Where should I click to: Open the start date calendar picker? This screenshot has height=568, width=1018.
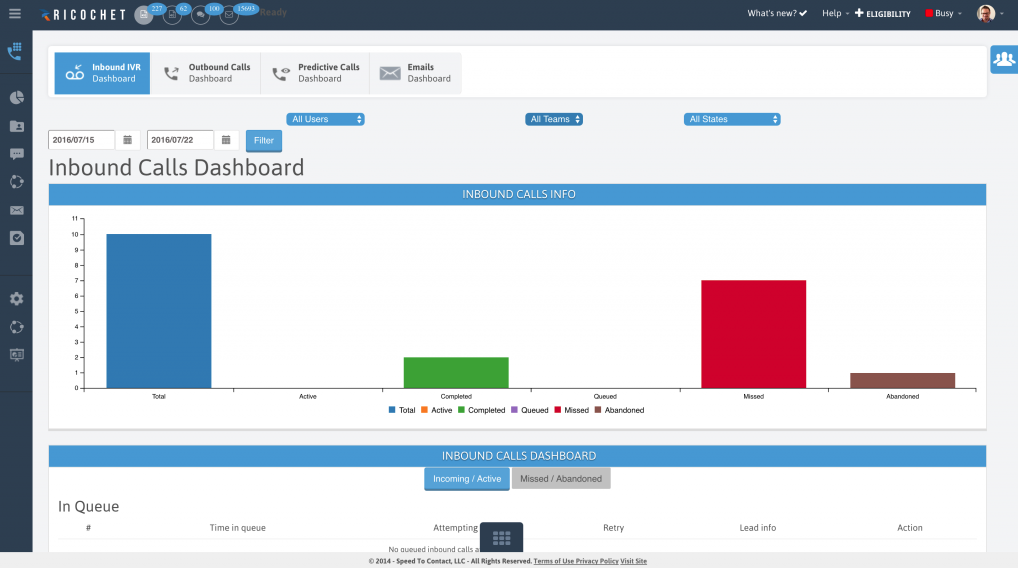pyautogui.click(x=127, y=140)
